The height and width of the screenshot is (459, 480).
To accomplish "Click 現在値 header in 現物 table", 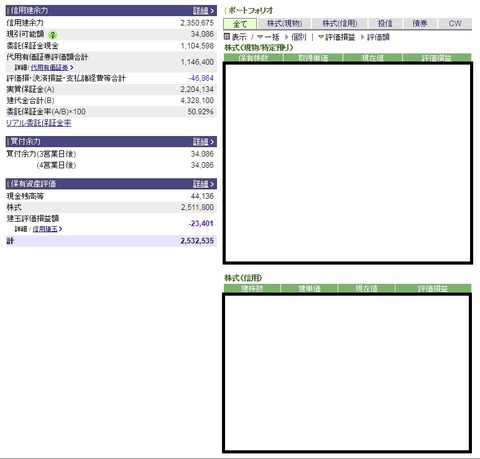I will 373,58.
